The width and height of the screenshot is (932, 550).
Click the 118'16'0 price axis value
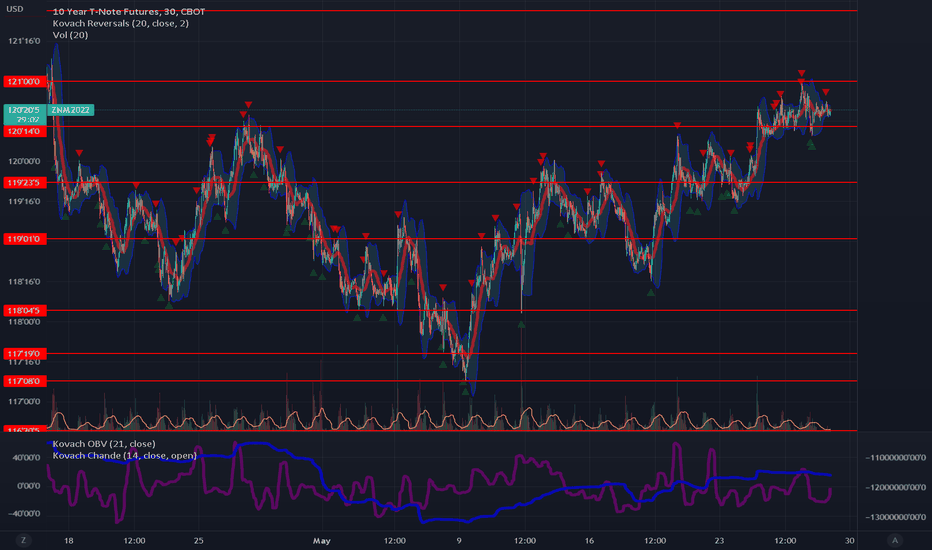click(x=24, y=282)
